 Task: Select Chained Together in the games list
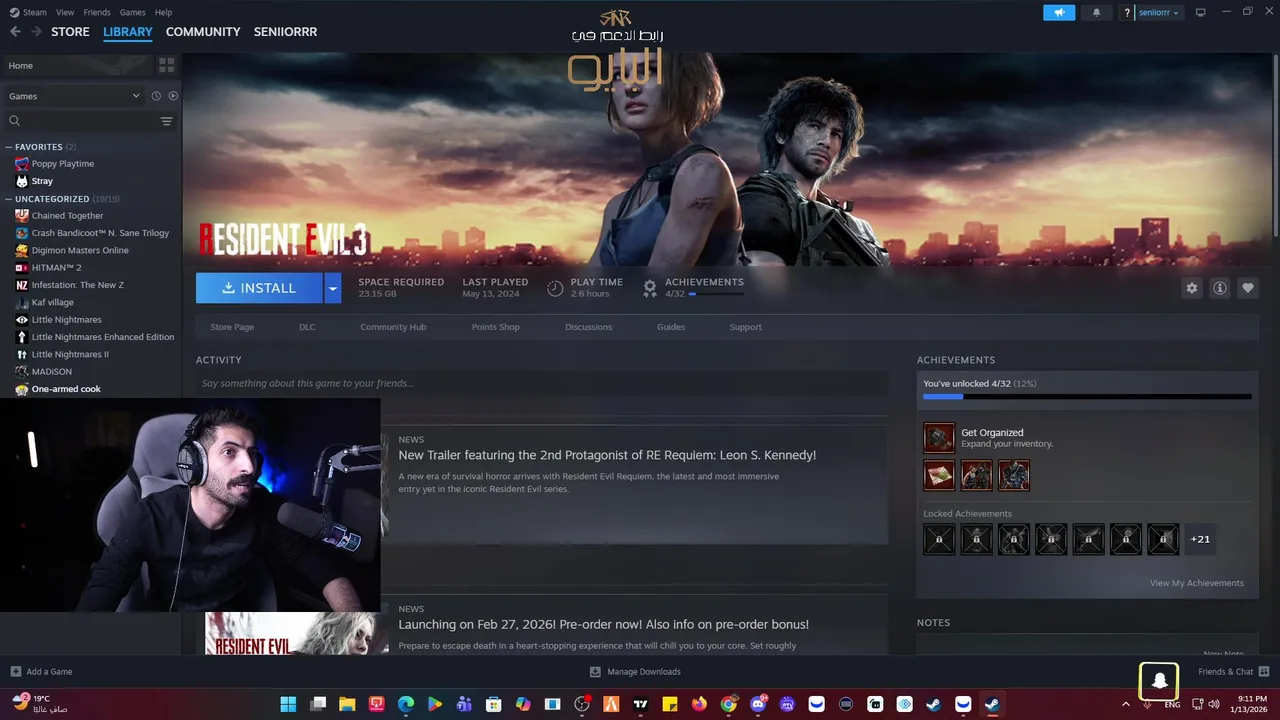pyautogui.click(x=67, y=215)
